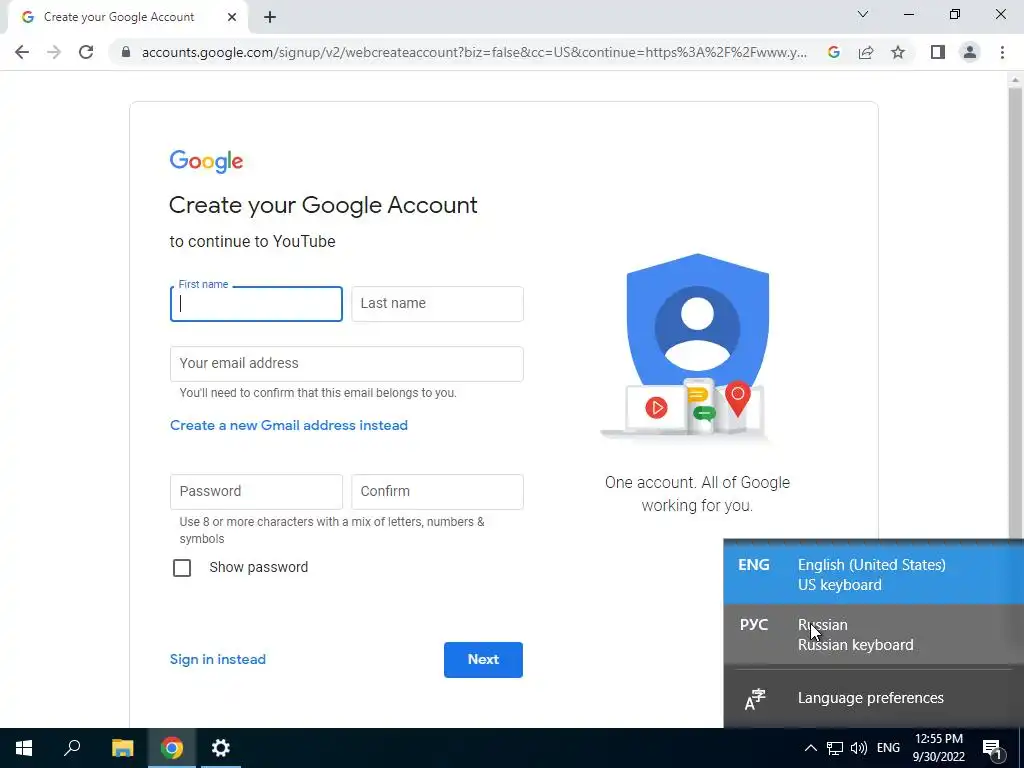This screenshot has width=1024, height=768.
Task: Click the browser forward arrow
Action: point(54,52)
